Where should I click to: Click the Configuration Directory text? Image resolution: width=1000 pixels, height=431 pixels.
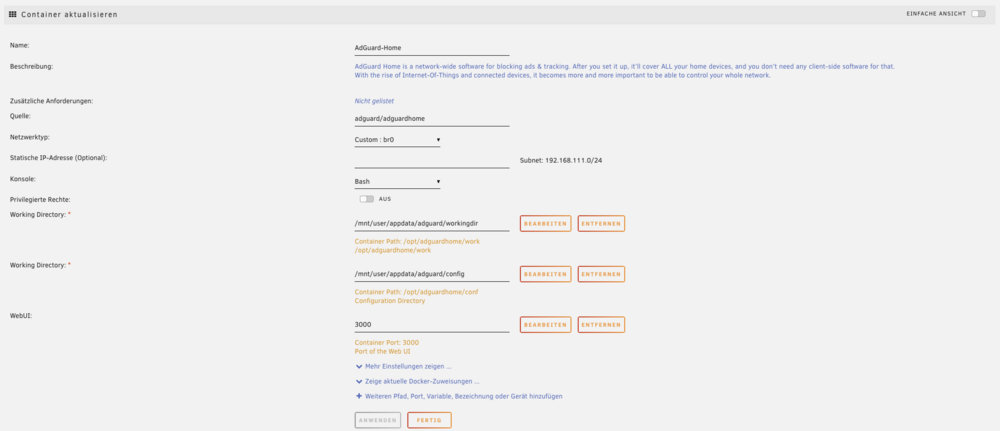pyautogui.click(x=390, y=301)
